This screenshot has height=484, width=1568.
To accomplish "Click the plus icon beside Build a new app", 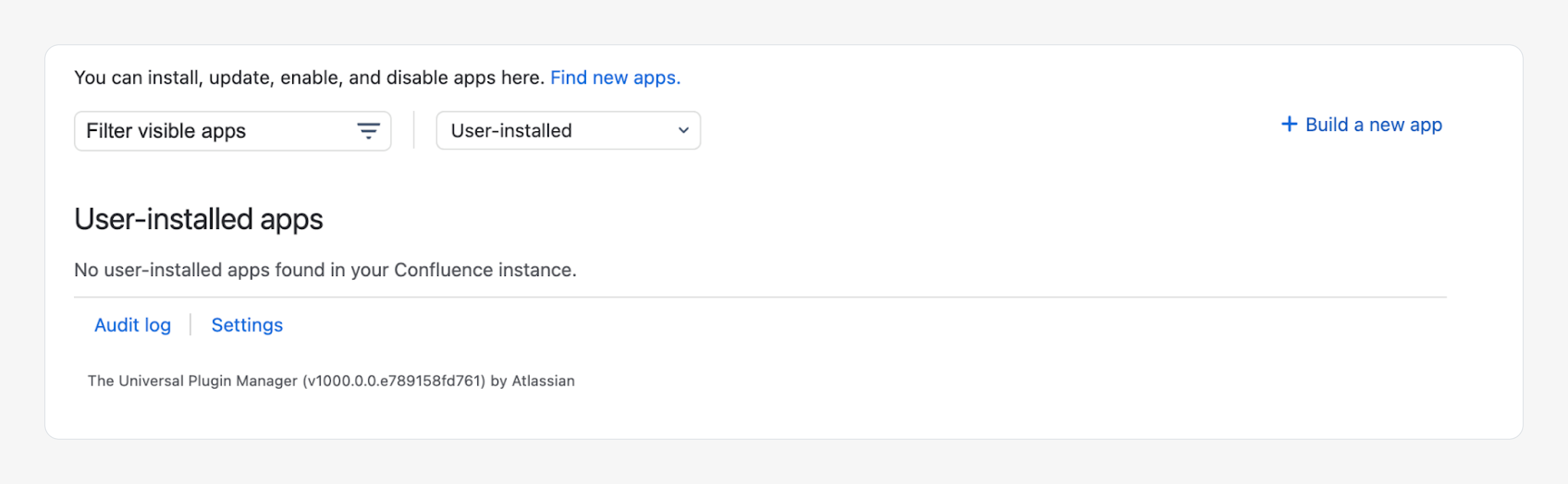I will 1289,124.
